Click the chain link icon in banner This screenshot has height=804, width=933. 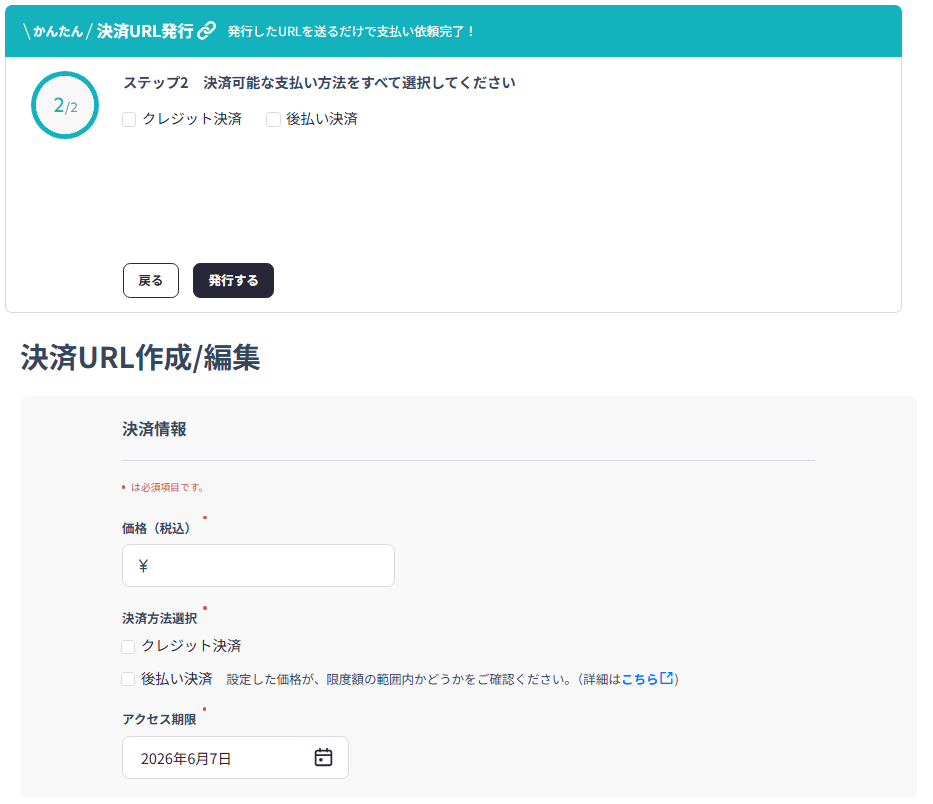coord(206,30)
